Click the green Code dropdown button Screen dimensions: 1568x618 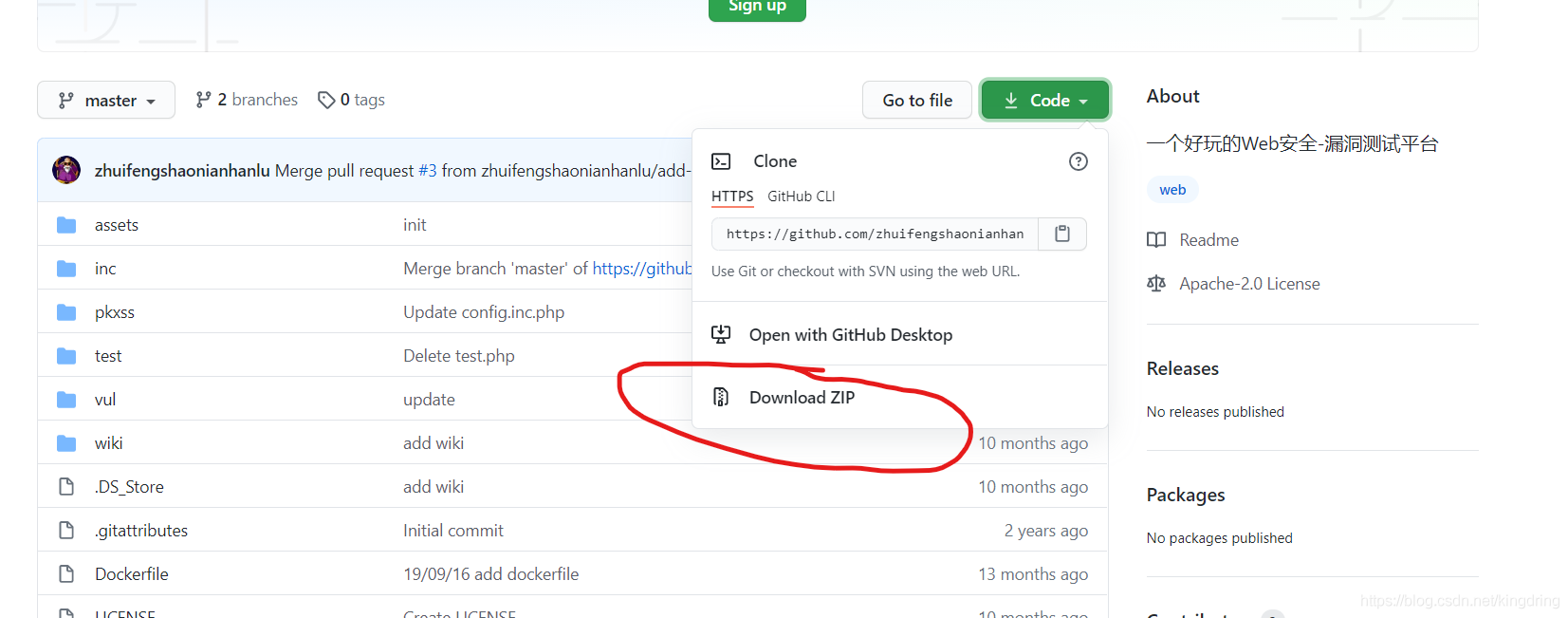(x=1044, y=100)
